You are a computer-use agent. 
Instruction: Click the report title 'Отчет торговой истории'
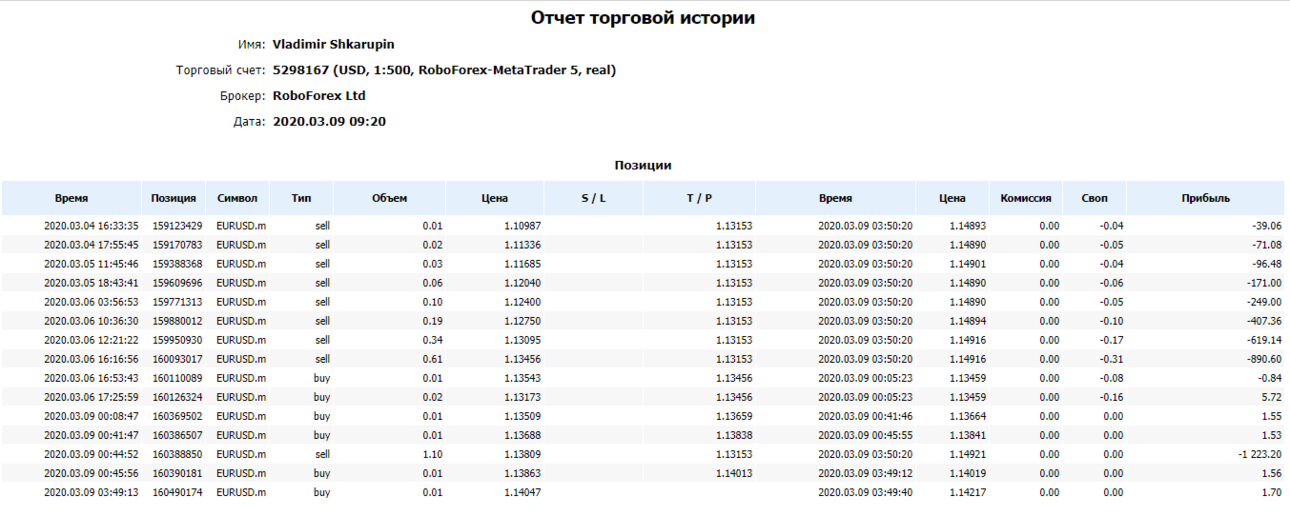(643, 18)
